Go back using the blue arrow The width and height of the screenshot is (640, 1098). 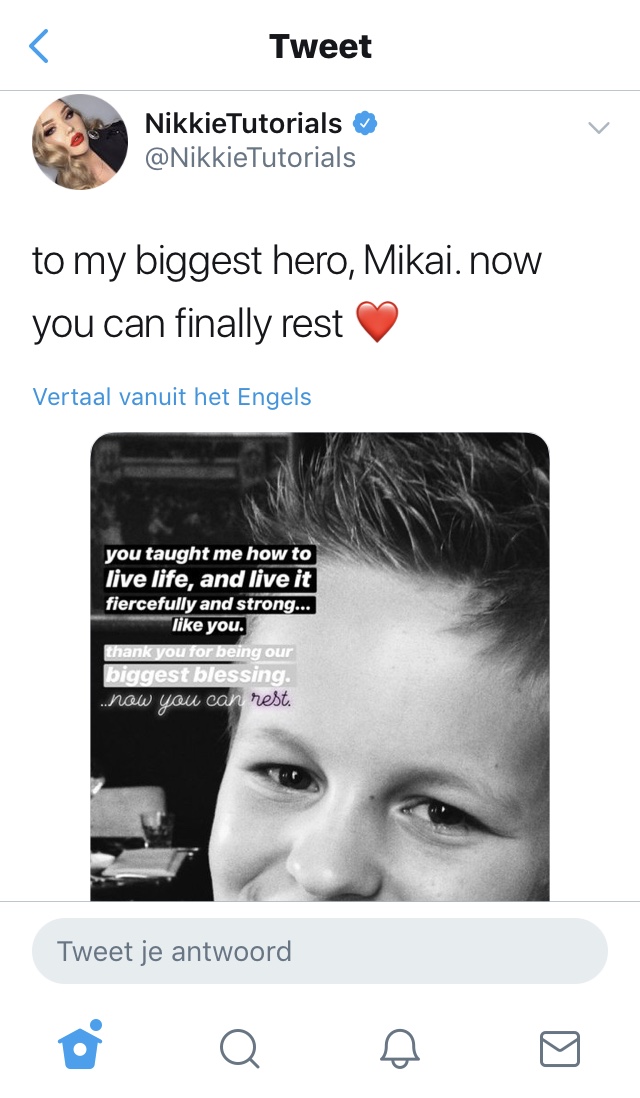pyautogui.click(x=39, y=46)
